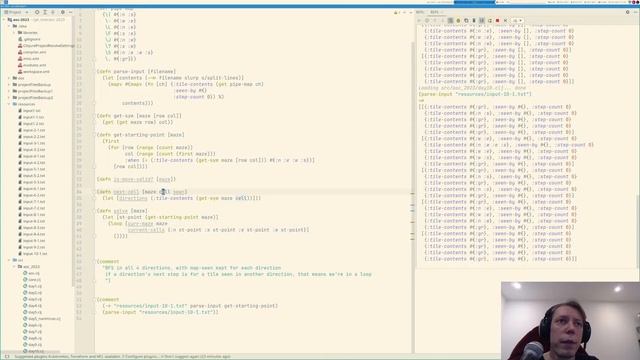Click the expand all icon in Project panel
640x360 pixels.
45,12
